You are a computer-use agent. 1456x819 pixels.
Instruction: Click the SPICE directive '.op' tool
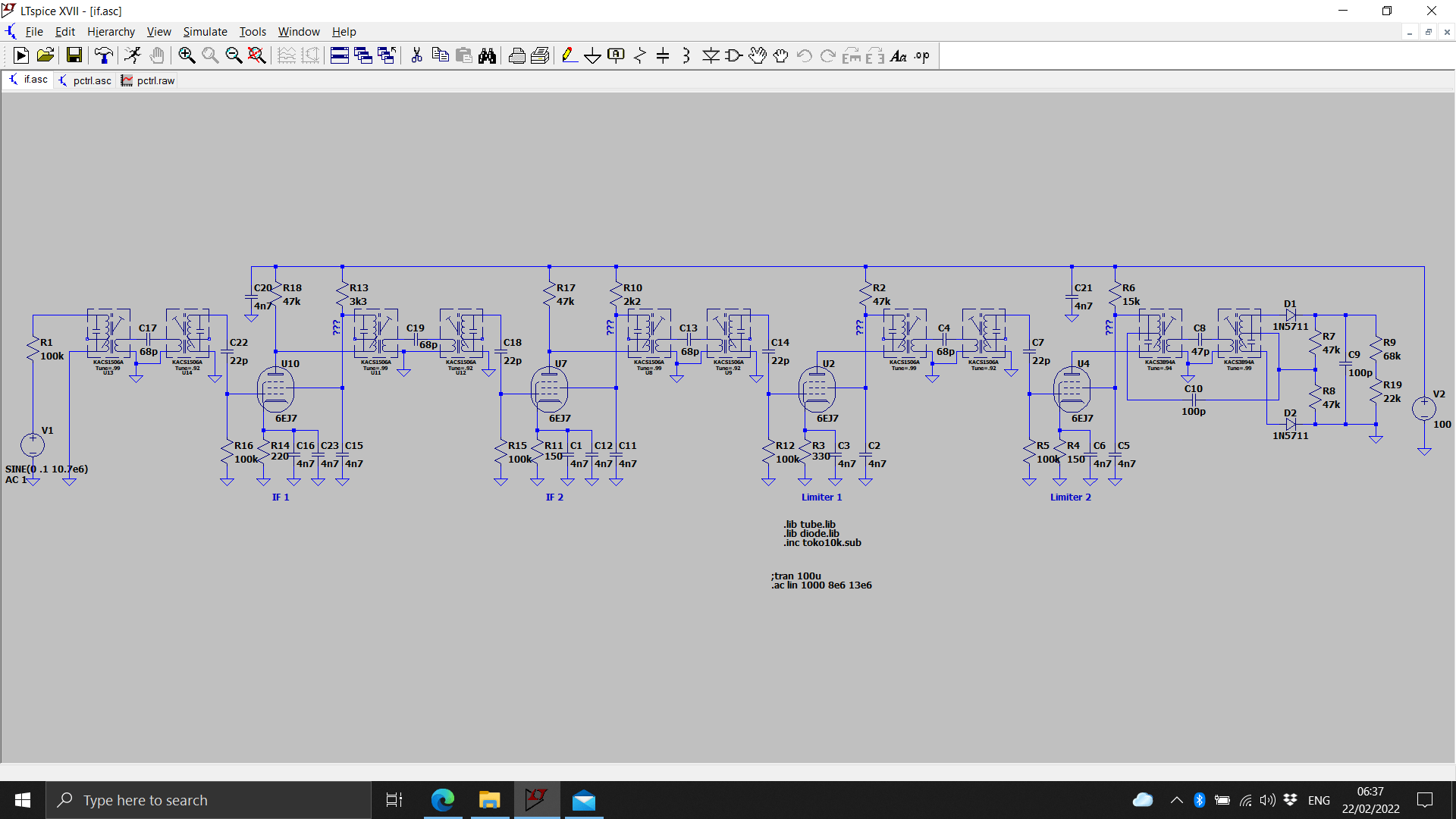pos(922,55)
